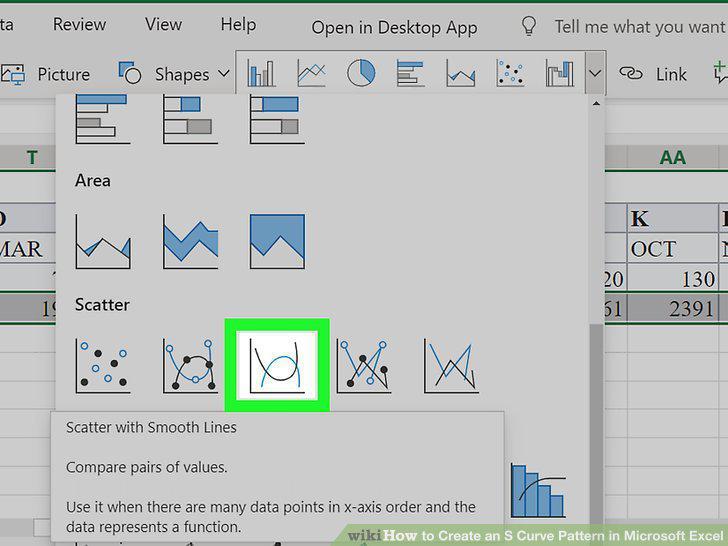
Task: Click the Tell me what you want box
Action: coord(640,27)
